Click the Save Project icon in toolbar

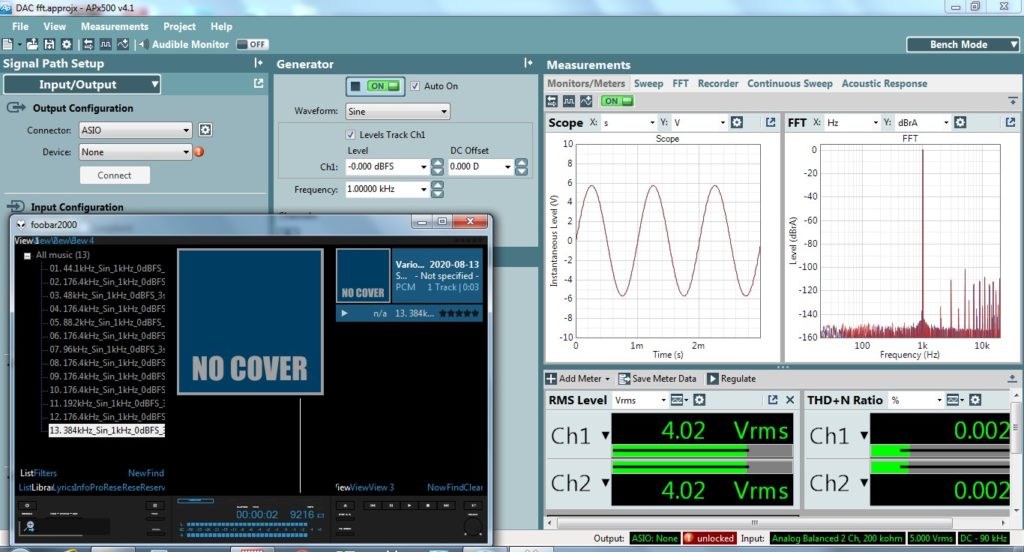coord(48,44)
